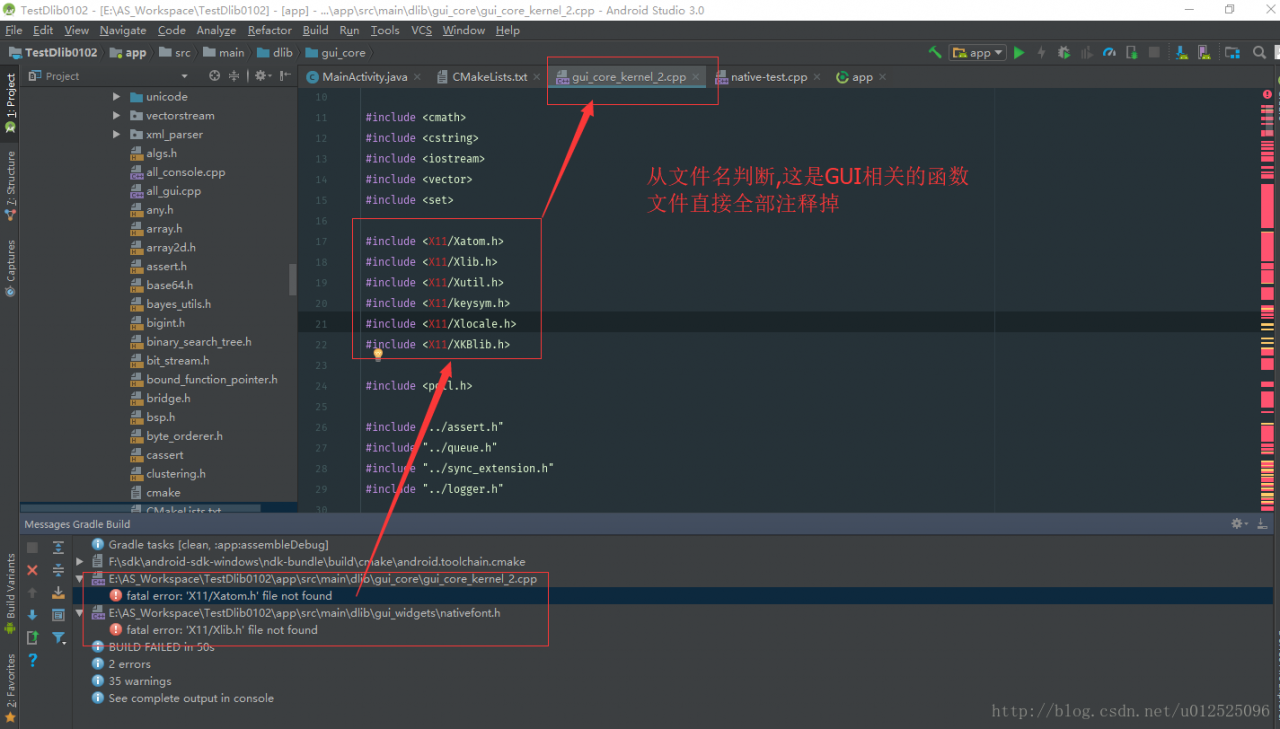Click the red error stripe indicator atop editor
This screenshot has height=729, width=1280.
1267,94
